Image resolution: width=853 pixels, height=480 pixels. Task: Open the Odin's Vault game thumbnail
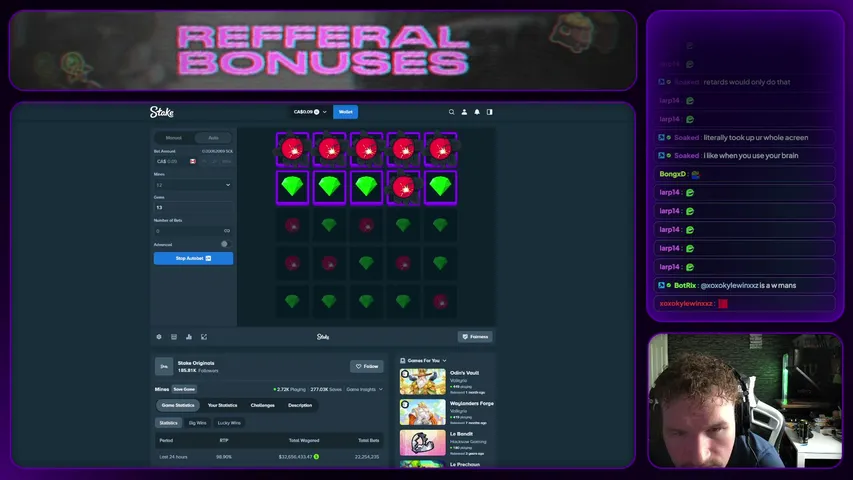tap(423, 381)
